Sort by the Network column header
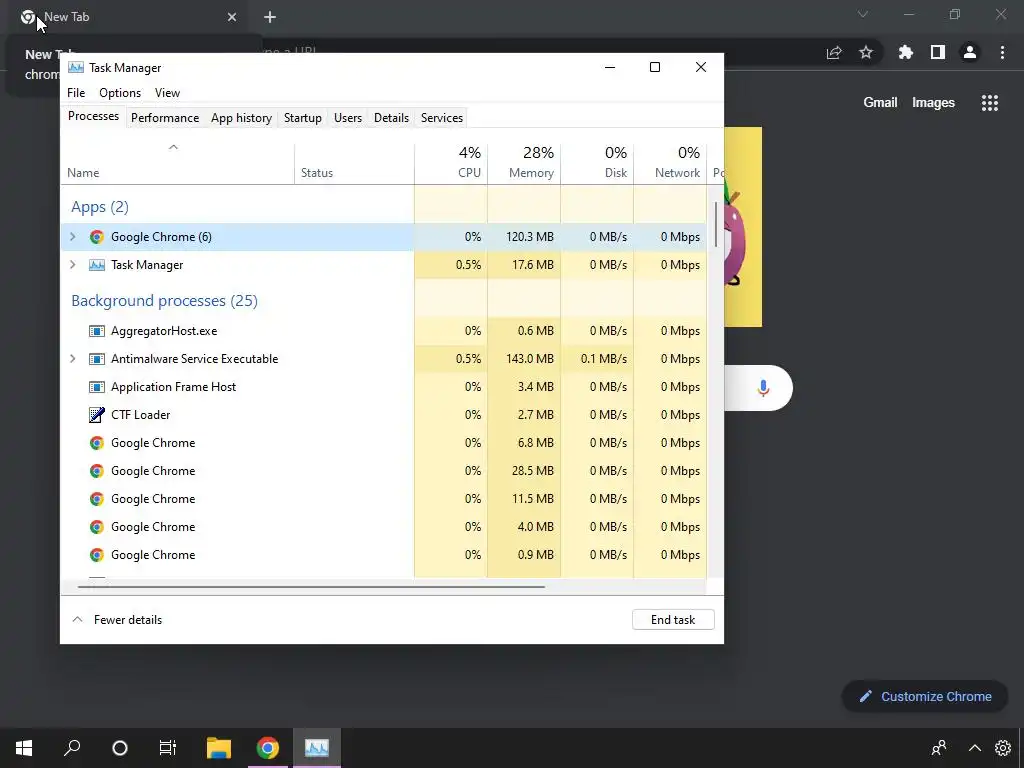 coord(671,164)
